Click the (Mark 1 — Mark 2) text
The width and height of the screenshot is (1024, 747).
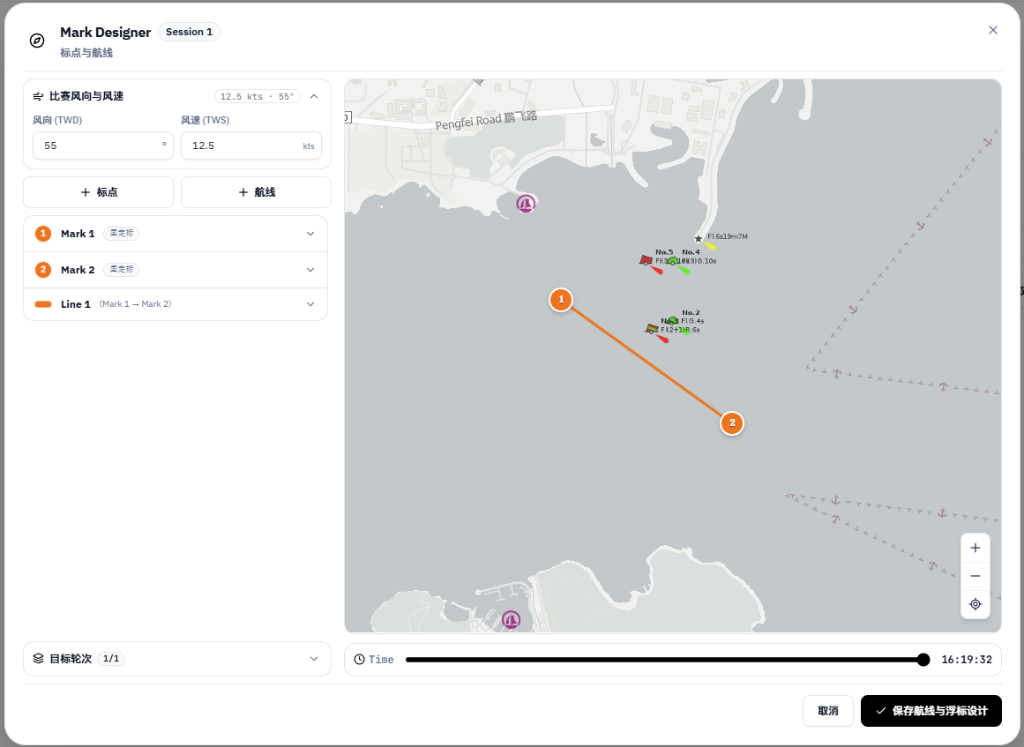pyautogui.click(x=135, y=304)
